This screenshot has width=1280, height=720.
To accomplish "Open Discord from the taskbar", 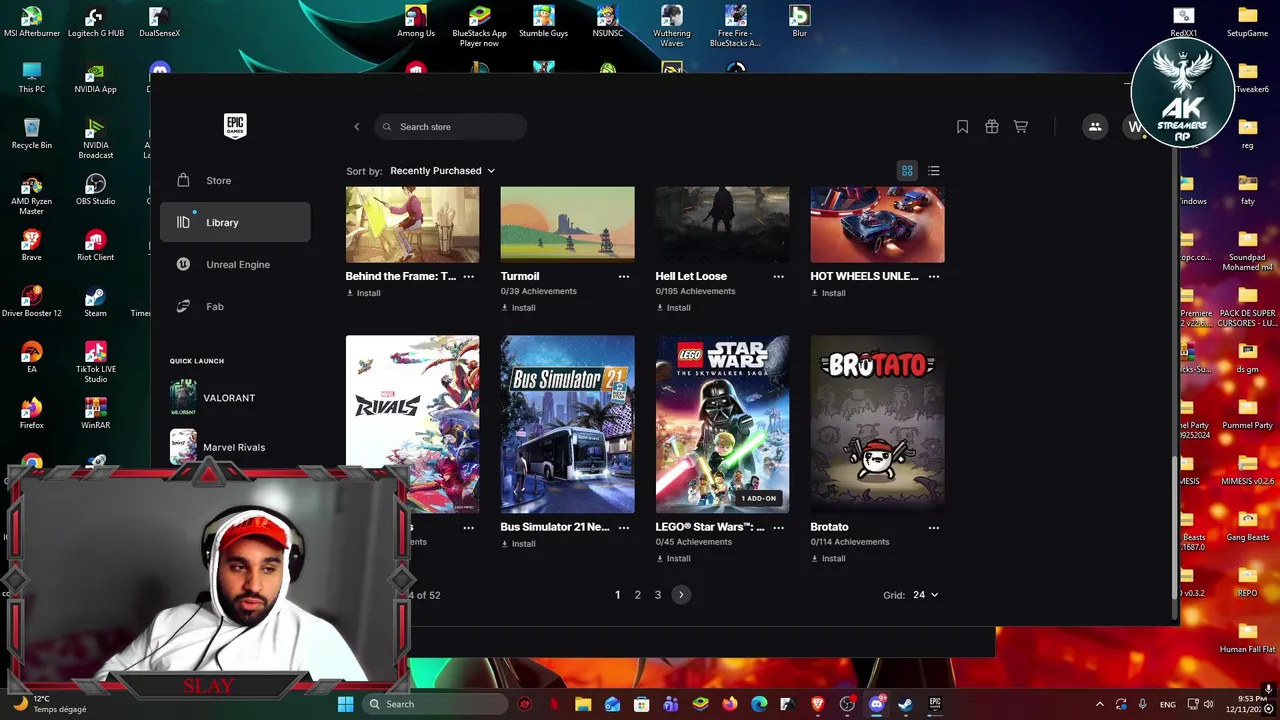I will point(877,704).
